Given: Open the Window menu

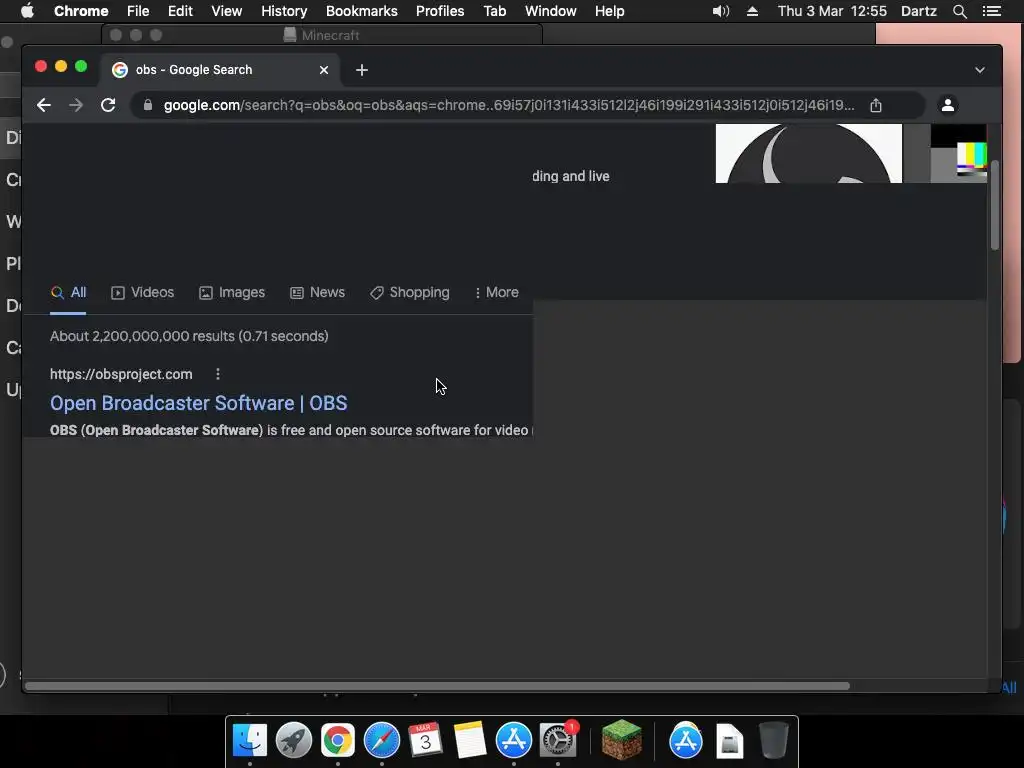Looking at the screenshot, I should click(x=551, y=11).
